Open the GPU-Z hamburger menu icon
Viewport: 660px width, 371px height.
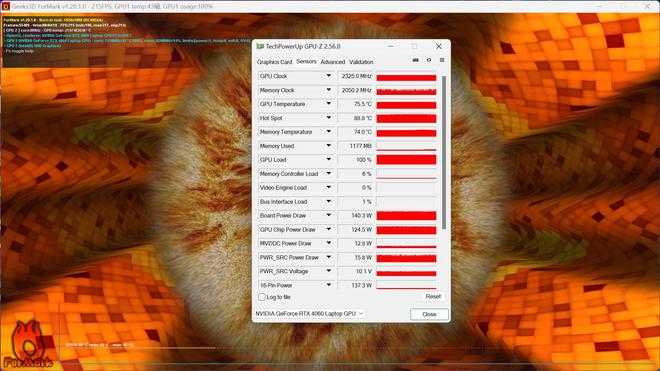[442, 60]
